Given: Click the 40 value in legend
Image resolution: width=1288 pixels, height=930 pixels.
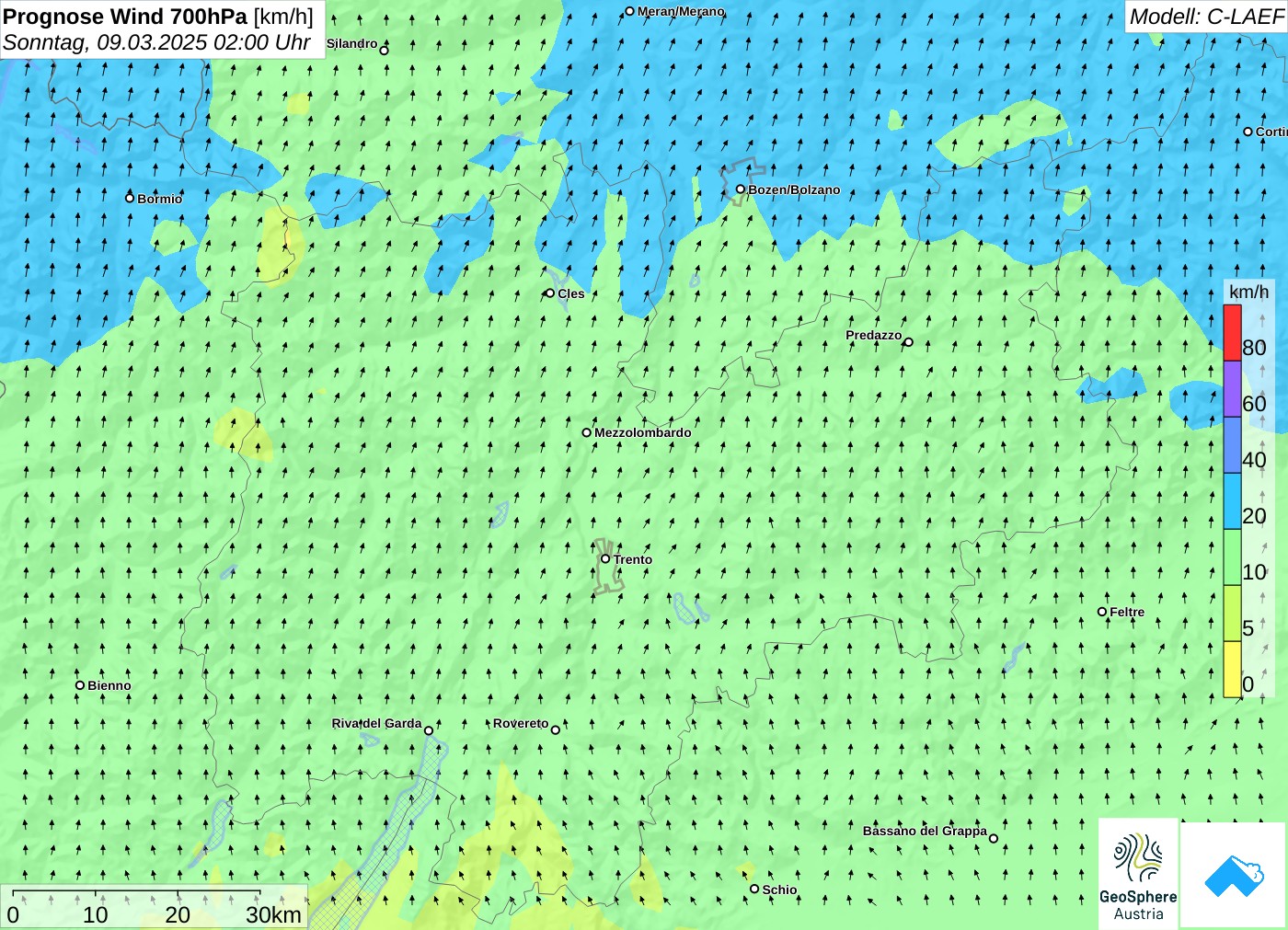Looking at the screenshot, I should tap(1254, 460).
